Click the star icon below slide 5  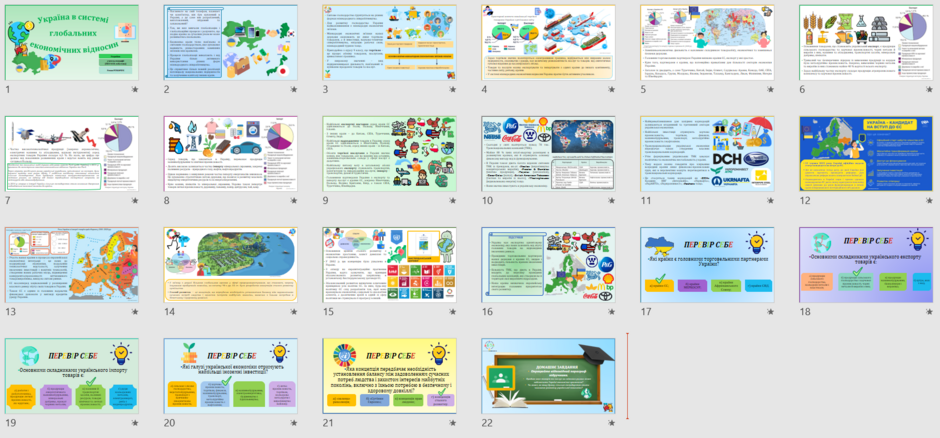click(x=770, y=90)
